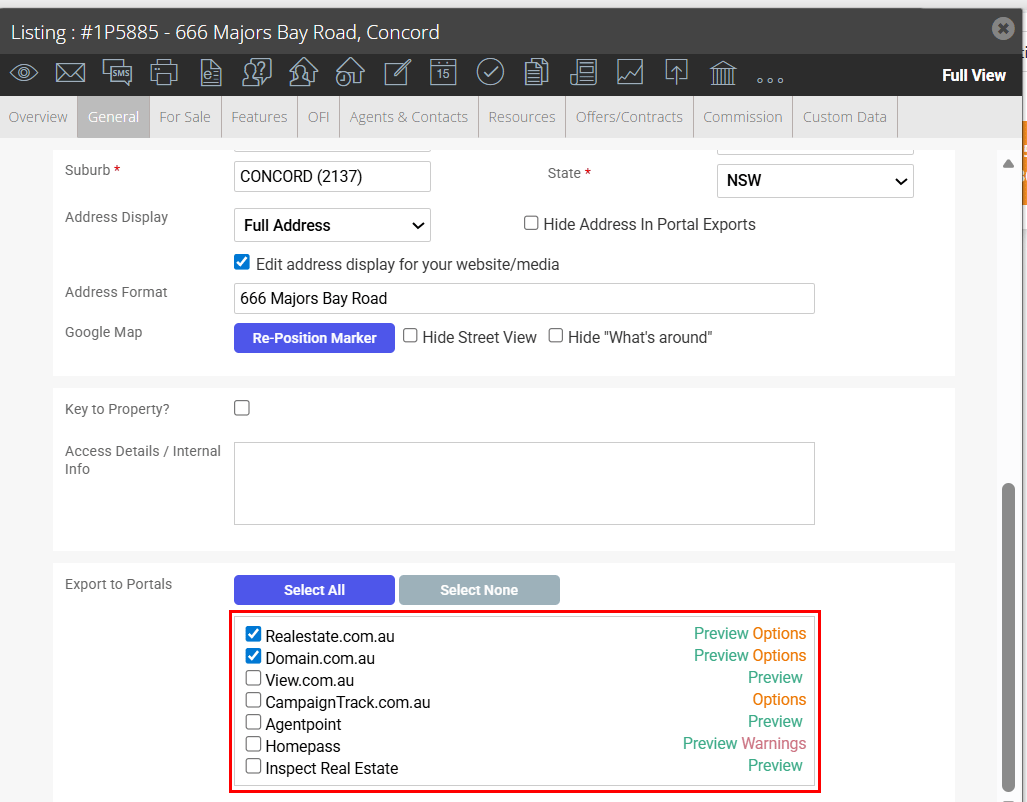Open the calendar icon showing 15
The height and width of the screenshot is (802, 1027).
coord(443,72)
